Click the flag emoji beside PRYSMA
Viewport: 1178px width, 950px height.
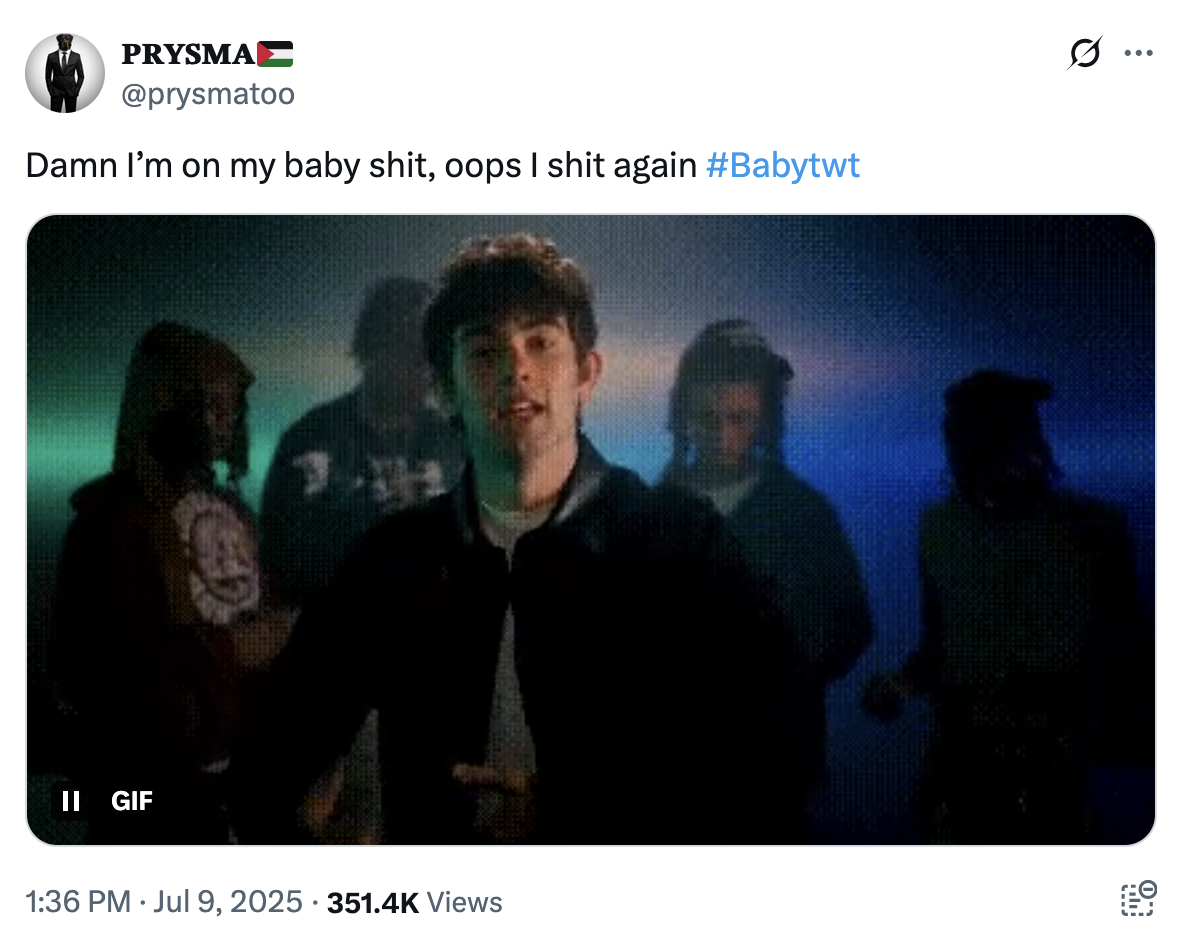[x=276, y=54]
